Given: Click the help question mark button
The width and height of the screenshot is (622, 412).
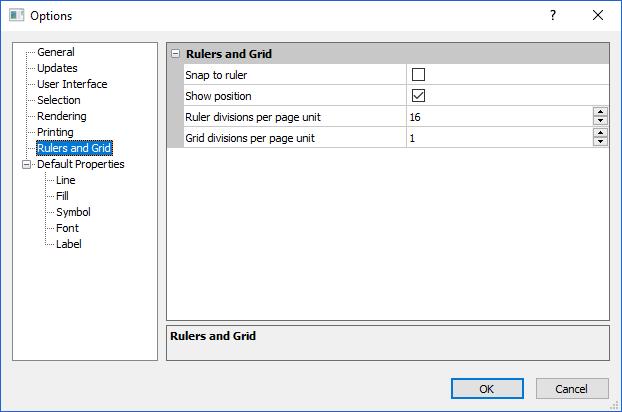Looking at the screenshot, I should coord(553,15).
